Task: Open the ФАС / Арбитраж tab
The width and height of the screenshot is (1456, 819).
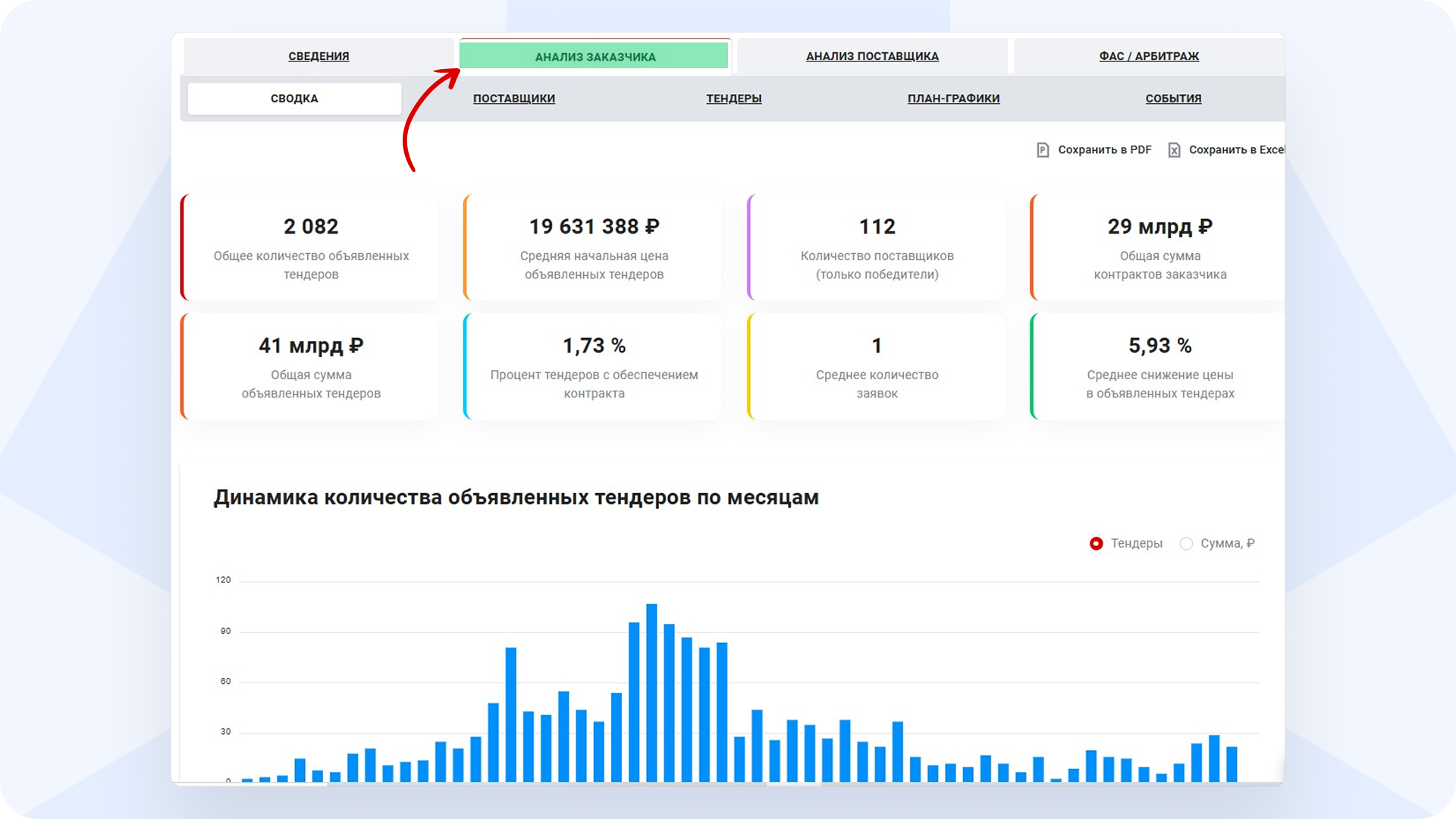Action: coord(1149,56)
